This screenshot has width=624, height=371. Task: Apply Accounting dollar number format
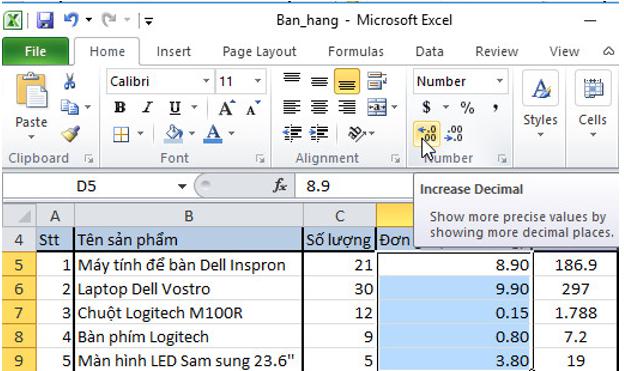pos(427,107)
